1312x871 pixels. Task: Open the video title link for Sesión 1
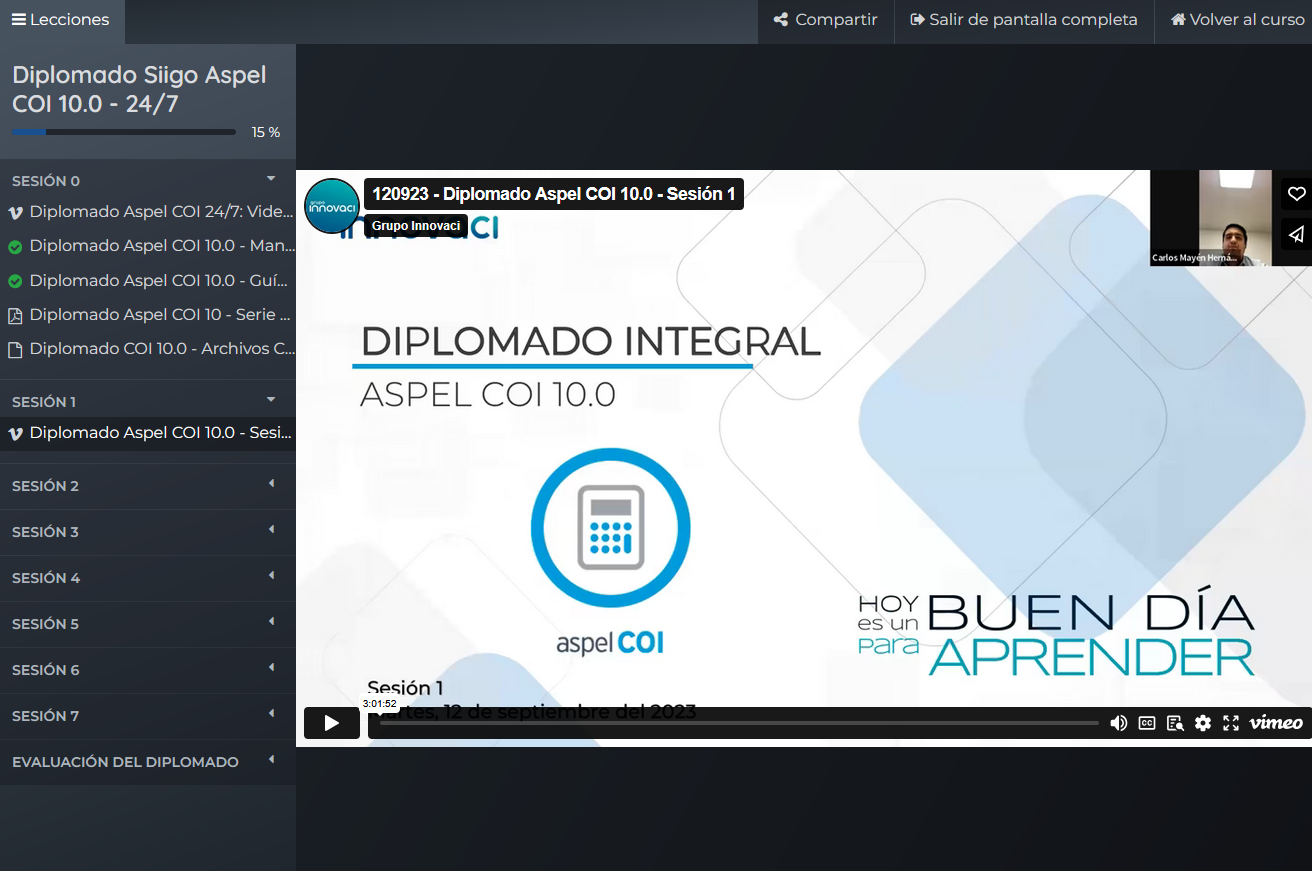point(553,194)
